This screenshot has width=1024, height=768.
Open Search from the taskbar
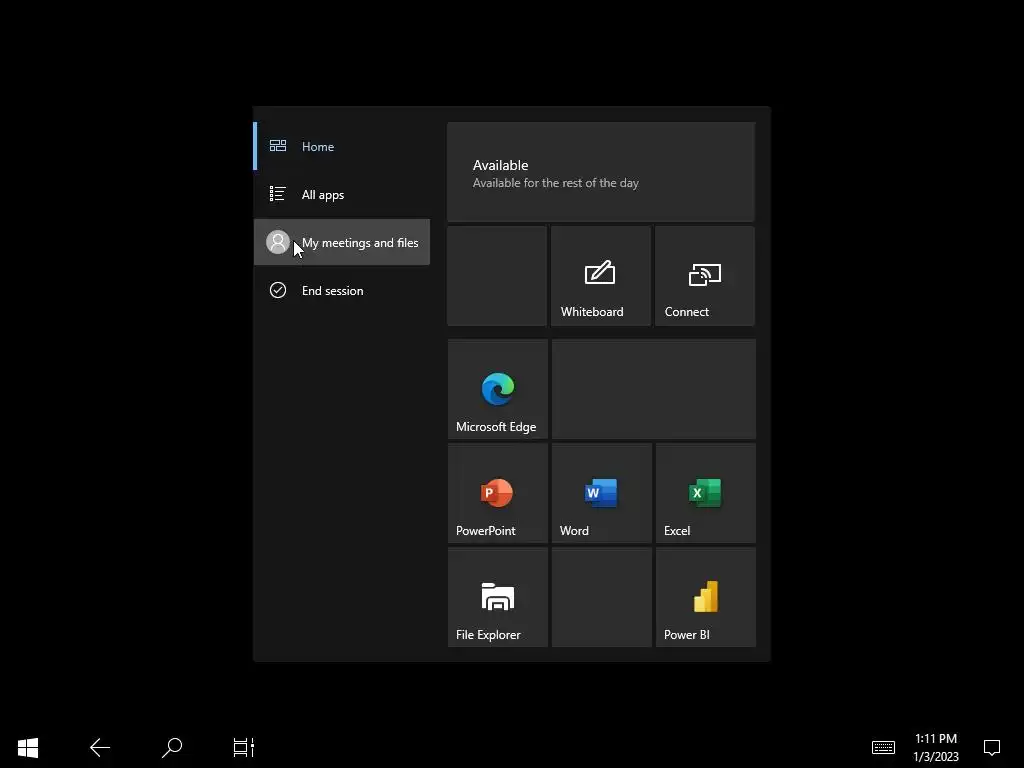(172, 747)
